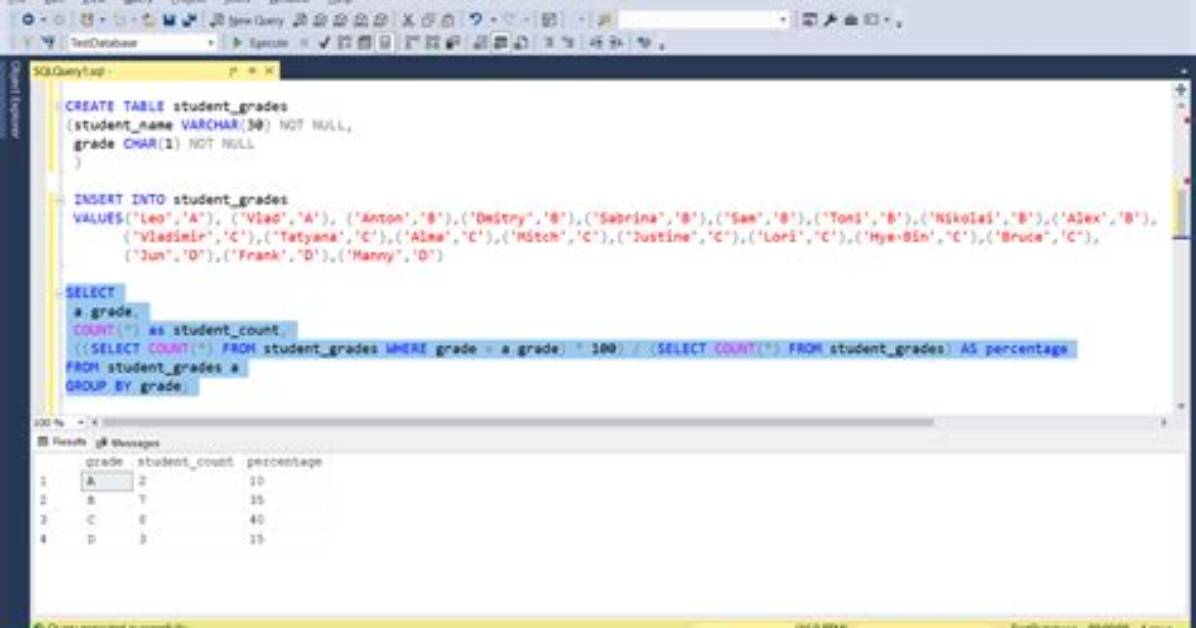
Task: Open the editor zoom percentage dropdown
Action: pyautogui.click(x=80, y=422)
